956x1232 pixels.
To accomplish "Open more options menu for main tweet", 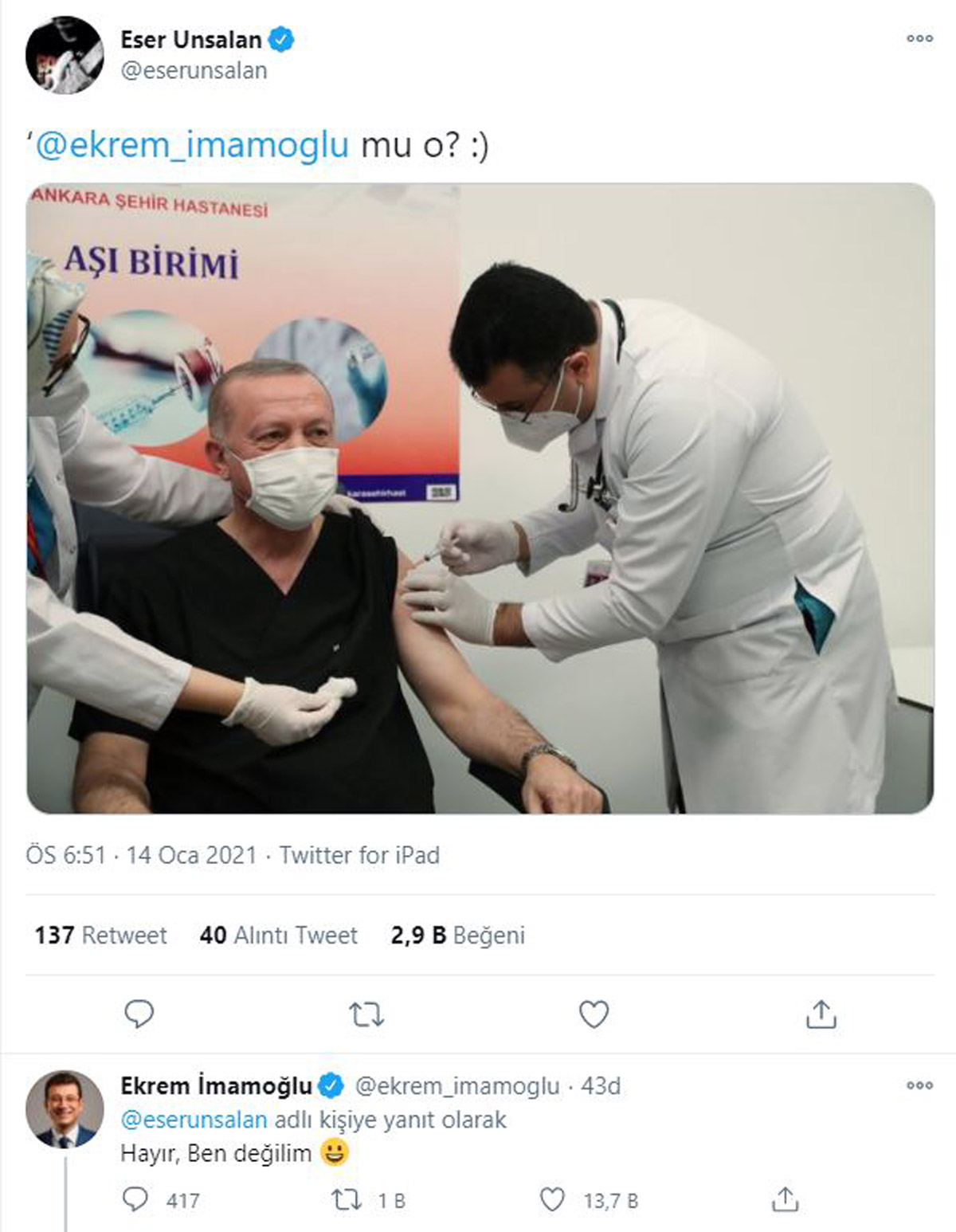I will click(x=919, y=38).
